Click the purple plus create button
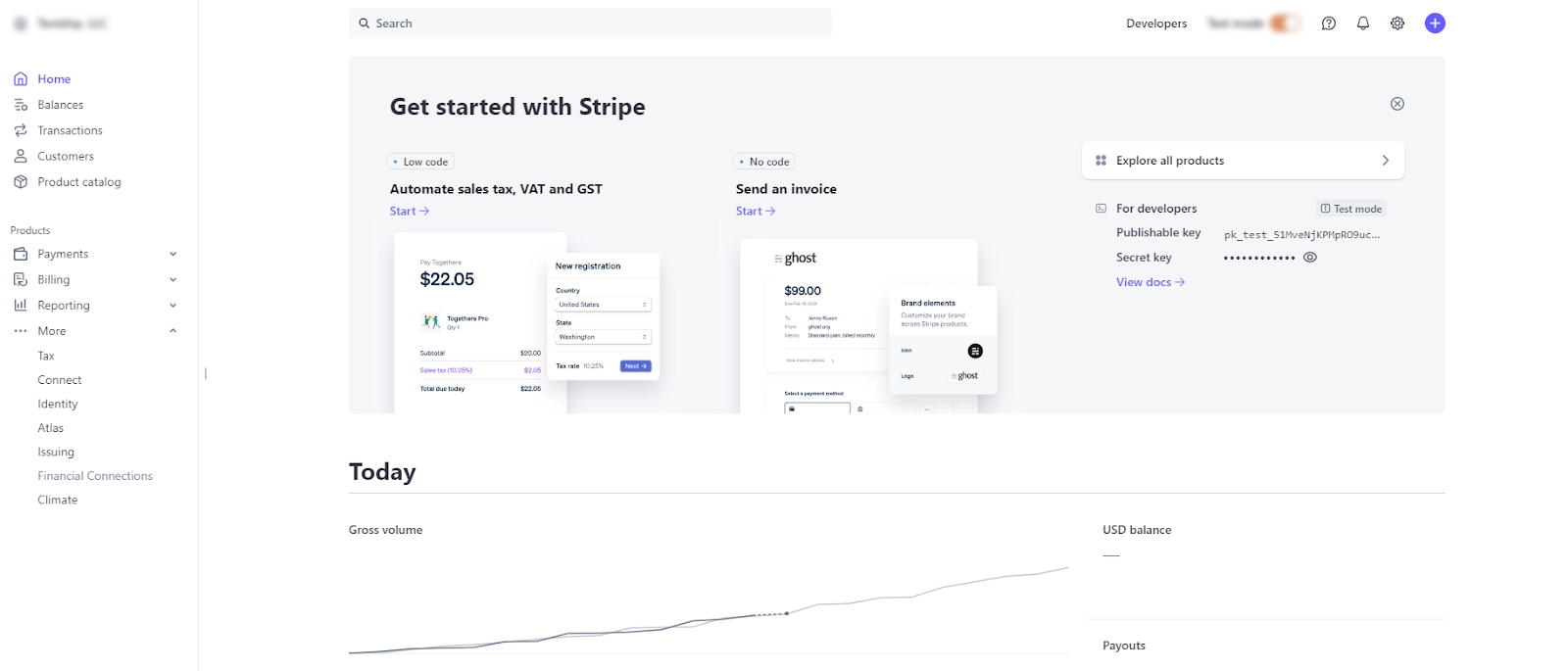 click(1435, 24)
